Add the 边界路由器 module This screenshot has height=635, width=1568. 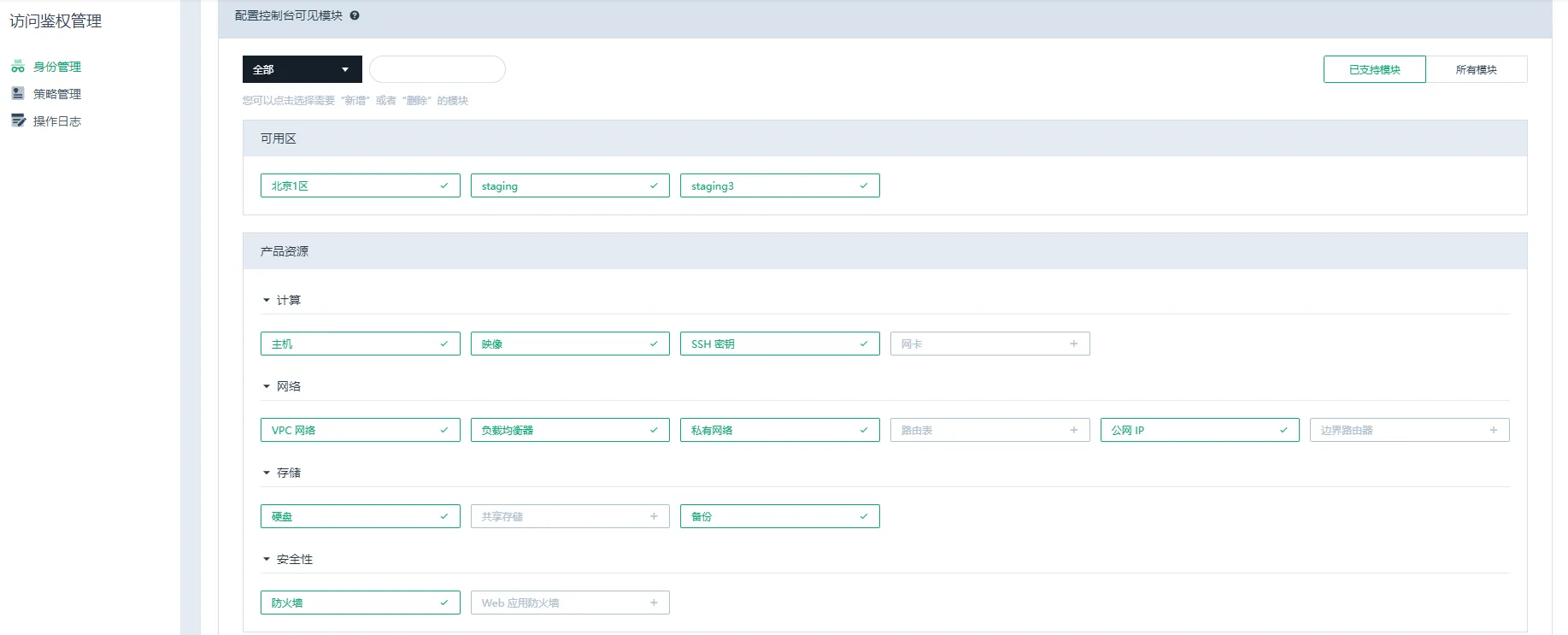tap(1409, 430)
